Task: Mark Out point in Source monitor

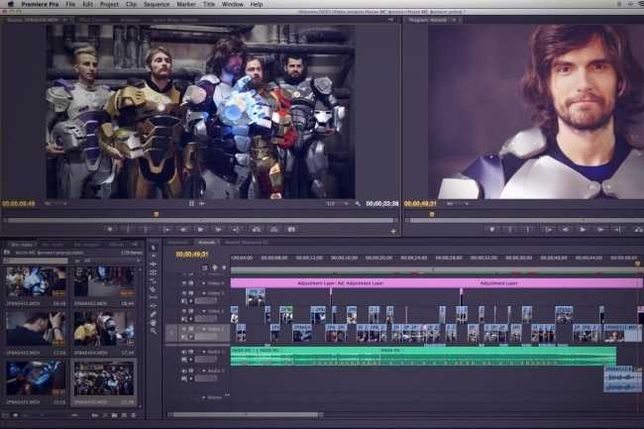Action: [146, 229]
